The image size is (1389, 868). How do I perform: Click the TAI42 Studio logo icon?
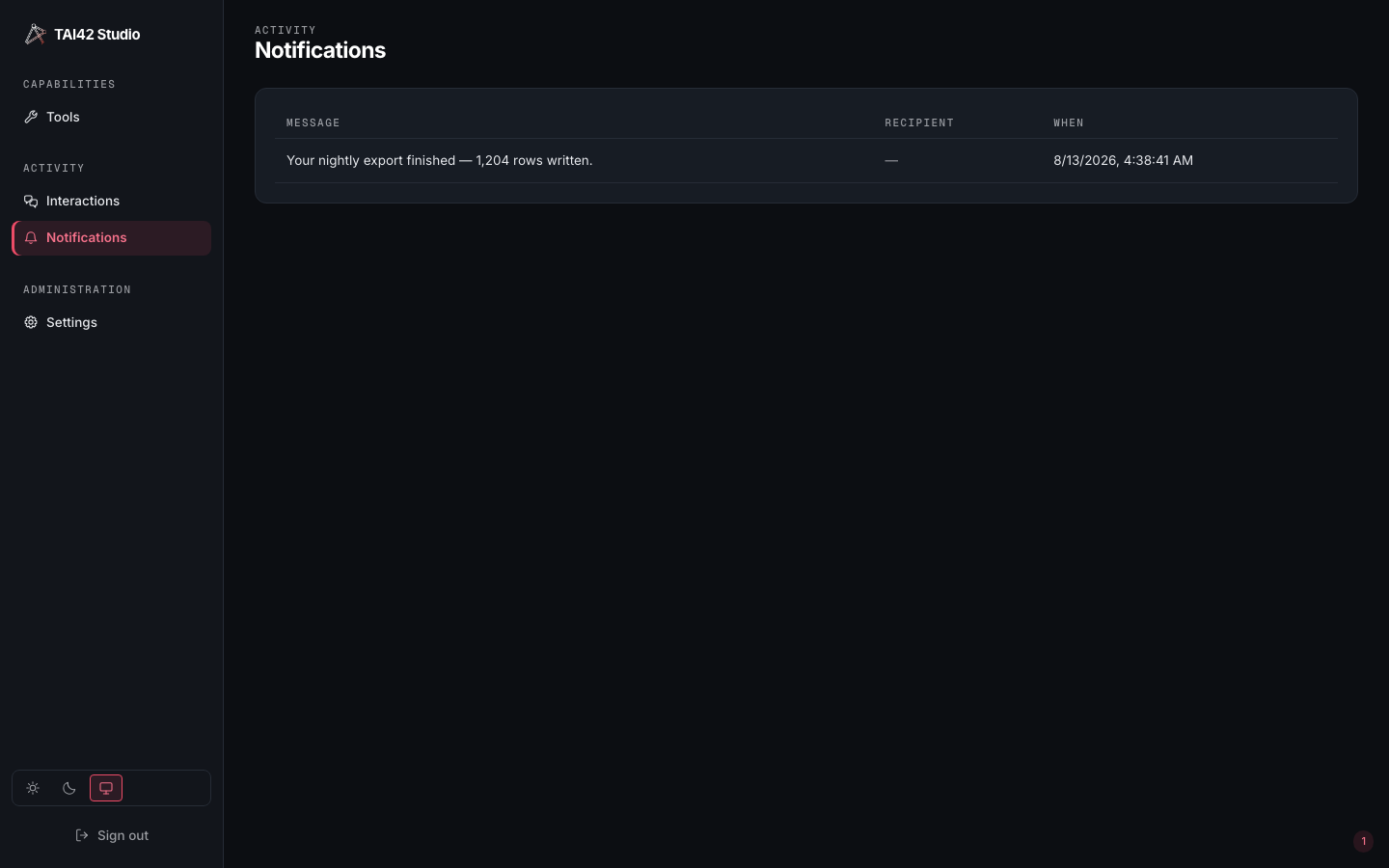pyautogui.click(x=35, y=34)
